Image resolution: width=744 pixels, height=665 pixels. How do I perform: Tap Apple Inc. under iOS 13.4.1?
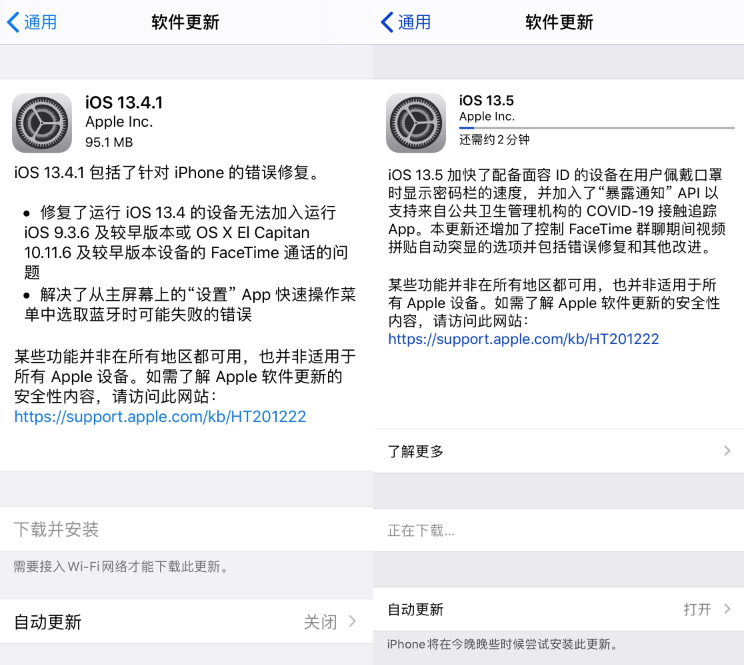[x=119, y=122]
